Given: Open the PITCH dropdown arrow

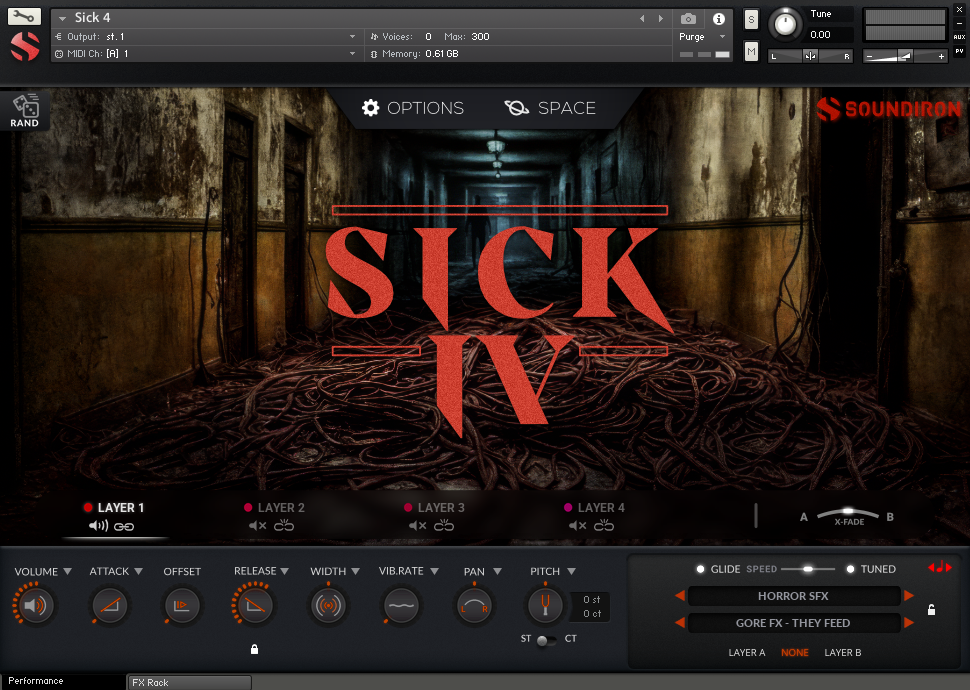Looking at the screenshot, I should click(572, 571).
